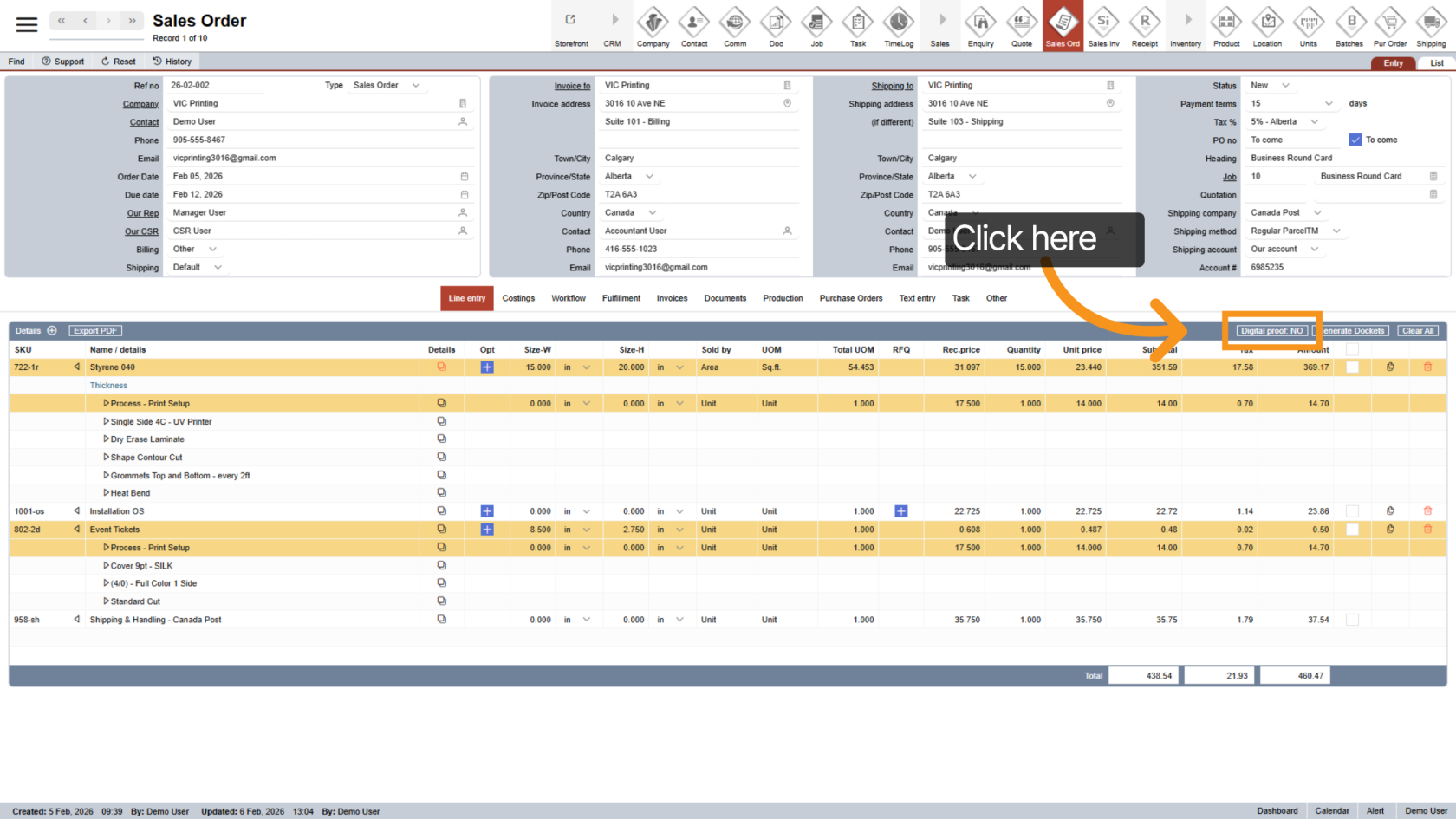
Task: Toggle the PO 'To come' checkbox
Action: click(x=1355, y=140)
